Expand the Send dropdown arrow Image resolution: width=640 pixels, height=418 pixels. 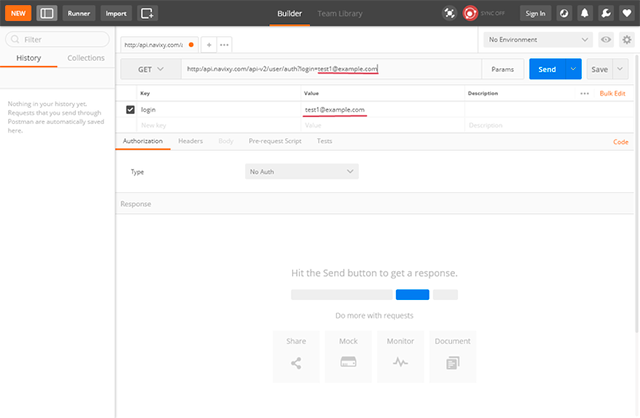click(573, 69)
